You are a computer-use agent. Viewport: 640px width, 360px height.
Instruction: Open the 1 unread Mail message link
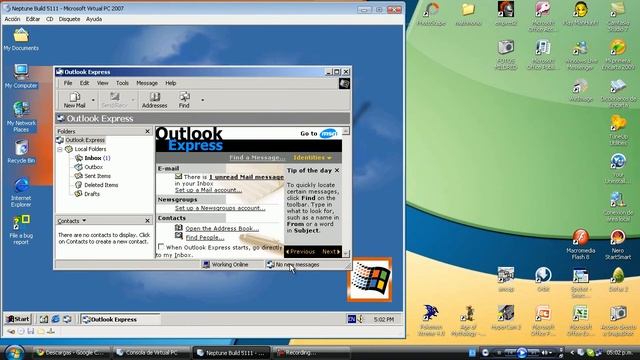[x=246, y=177]
